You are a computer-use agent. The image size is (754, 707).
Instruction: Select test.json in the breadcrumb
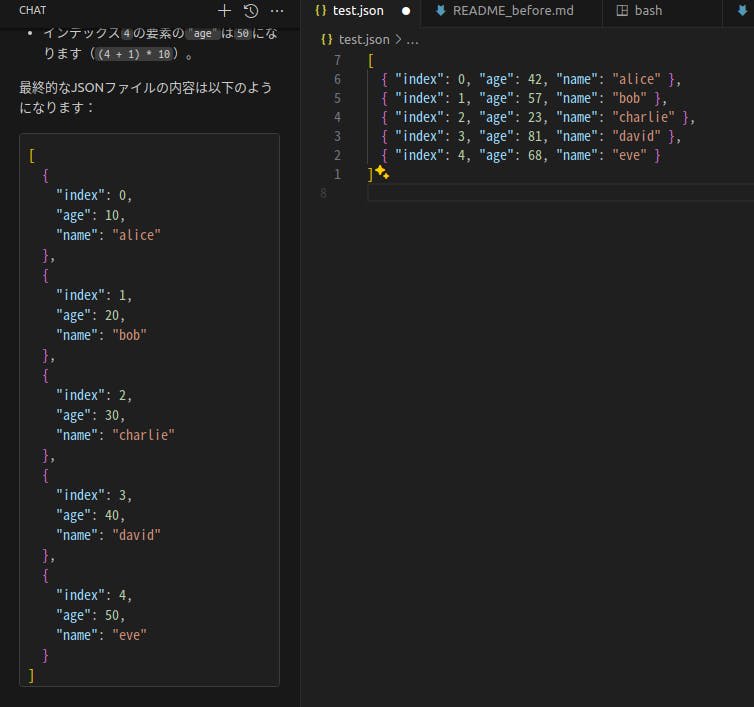364,39
